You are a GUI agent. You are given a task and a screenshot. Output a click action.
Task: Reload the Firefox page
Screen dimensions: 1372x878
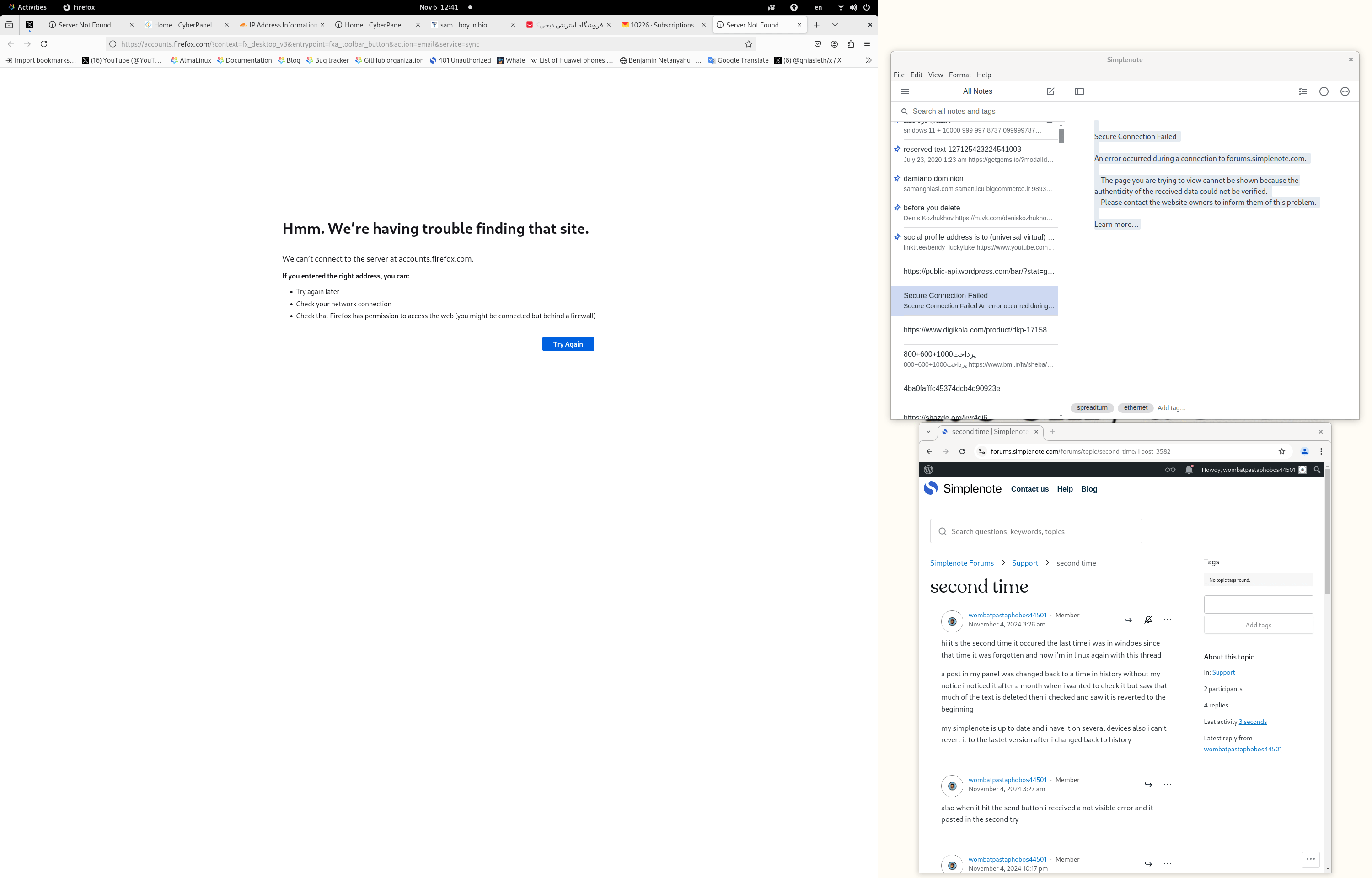pyautogui.click(x=44, y=44)
